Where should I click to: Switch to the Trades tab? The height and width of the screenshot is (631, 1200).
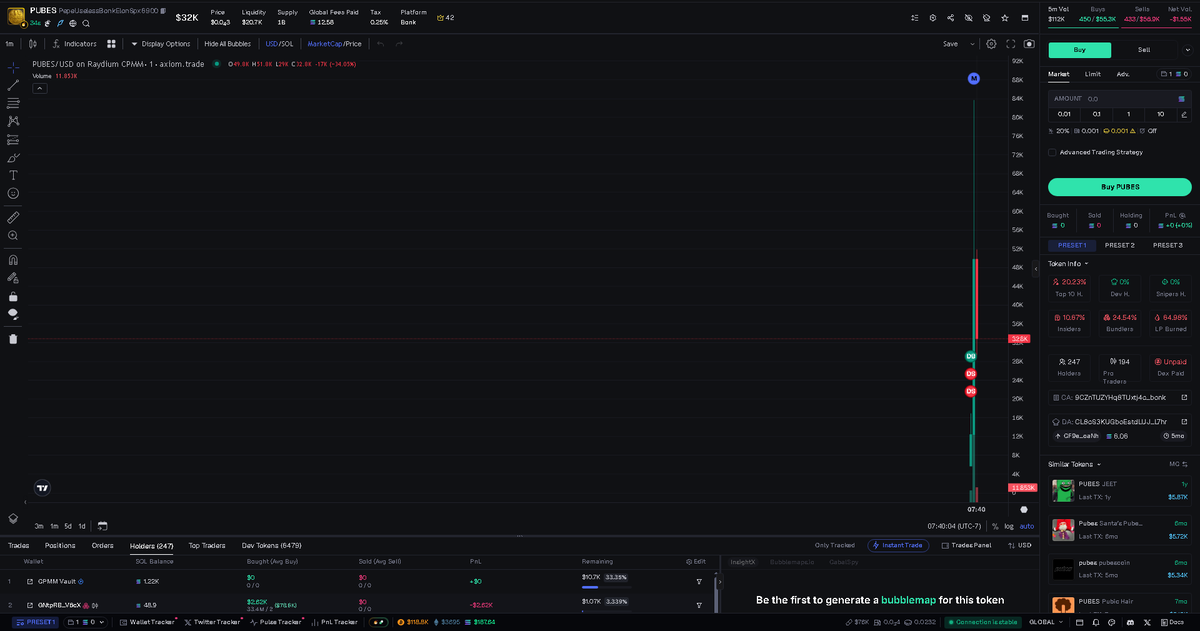[x=18, y=546]
